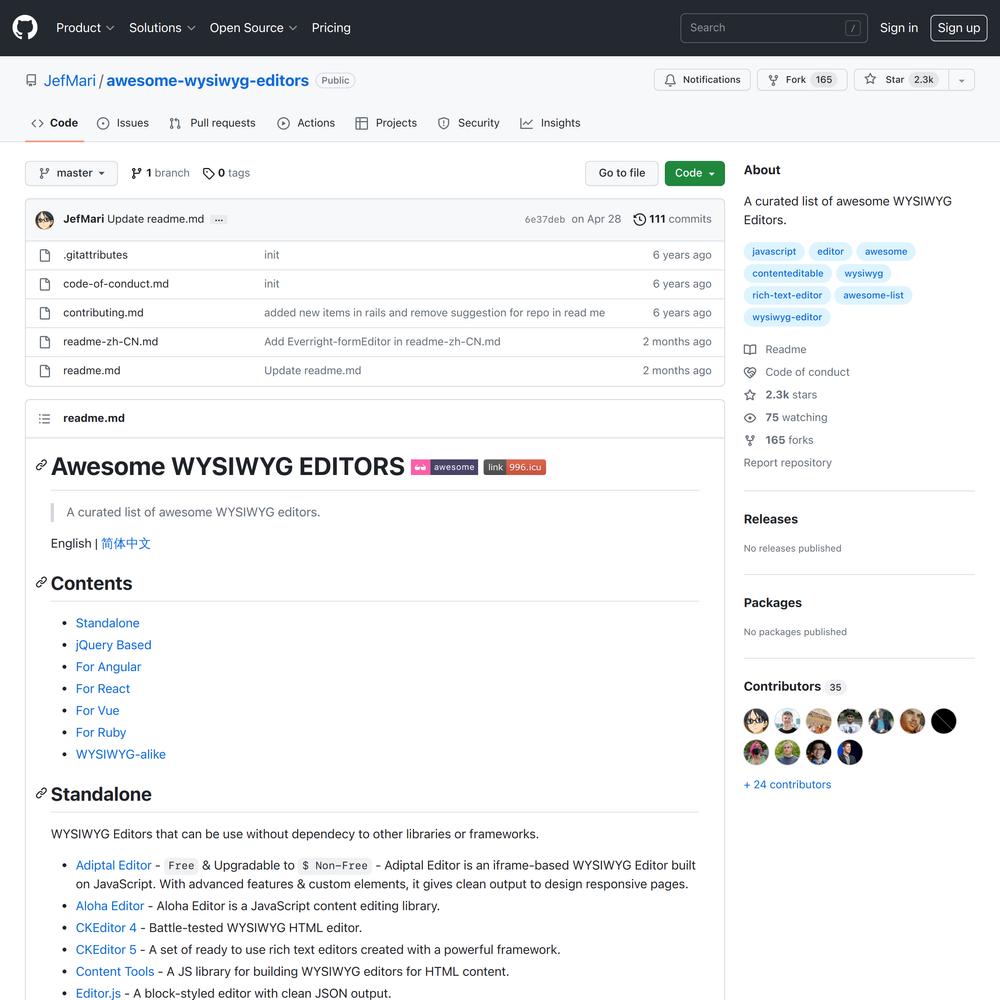
Task: Focus the Search input field
Action: coord(774,28)
